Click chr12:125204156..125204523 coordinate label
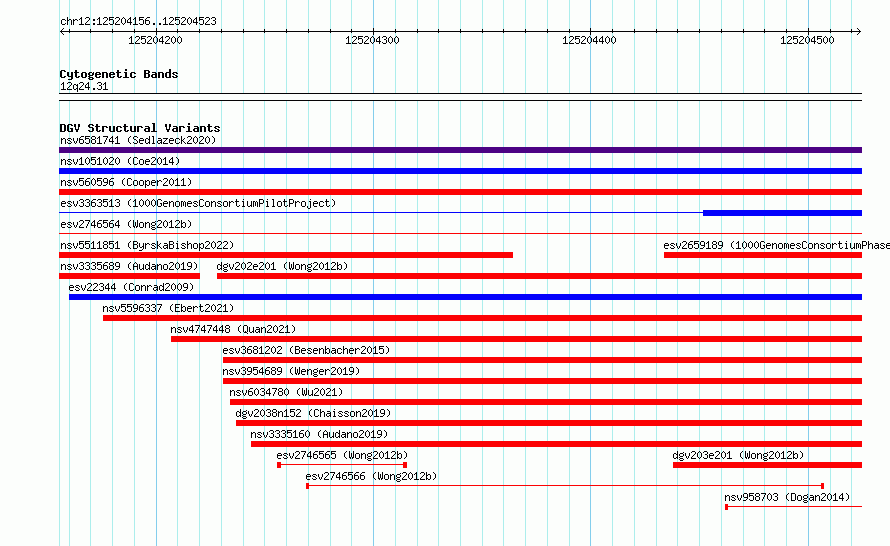 coord(138,21)
